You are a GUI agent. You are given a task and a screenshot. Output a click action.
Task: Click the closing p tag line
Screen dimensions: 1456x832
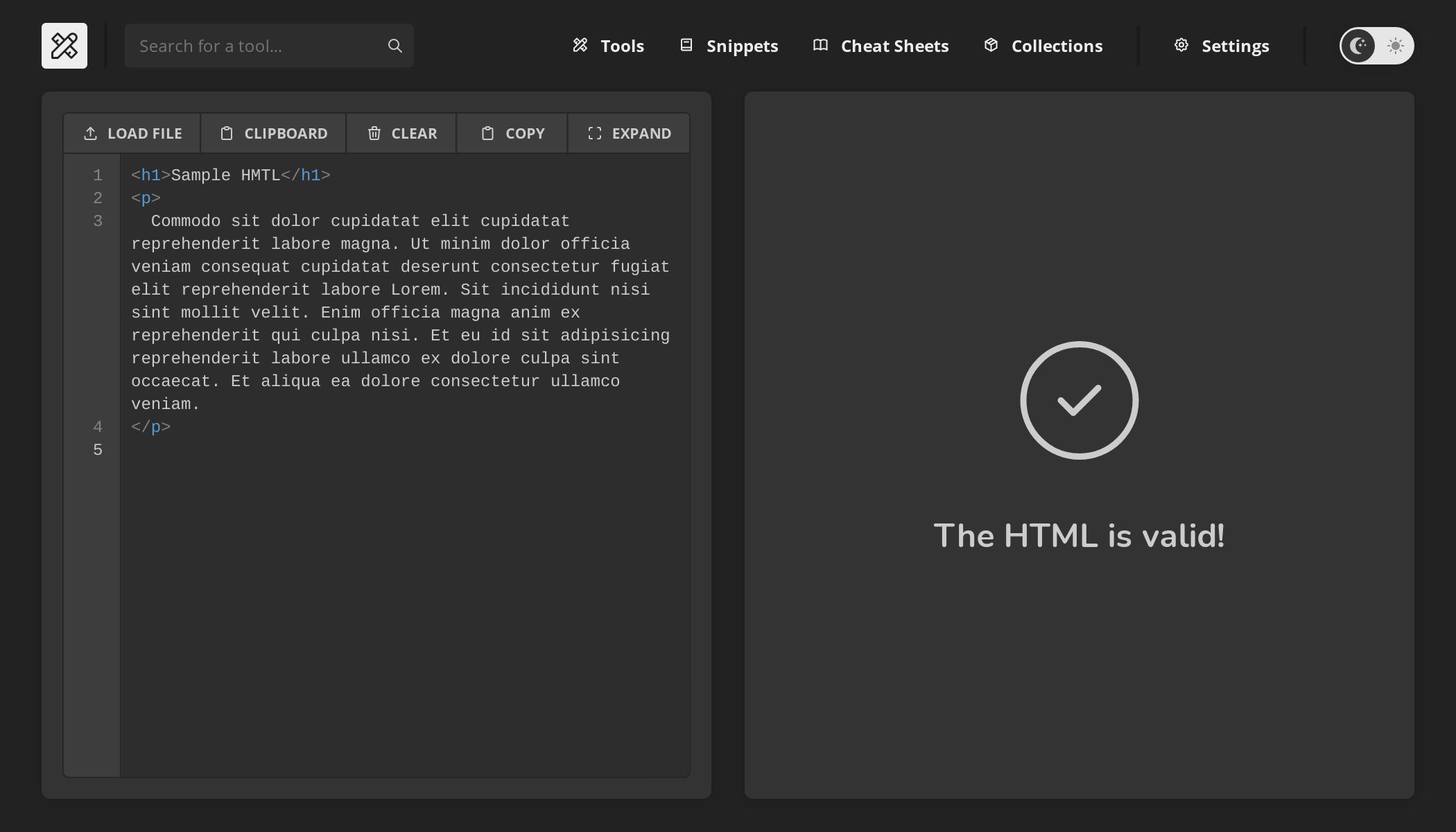(405, 427)
